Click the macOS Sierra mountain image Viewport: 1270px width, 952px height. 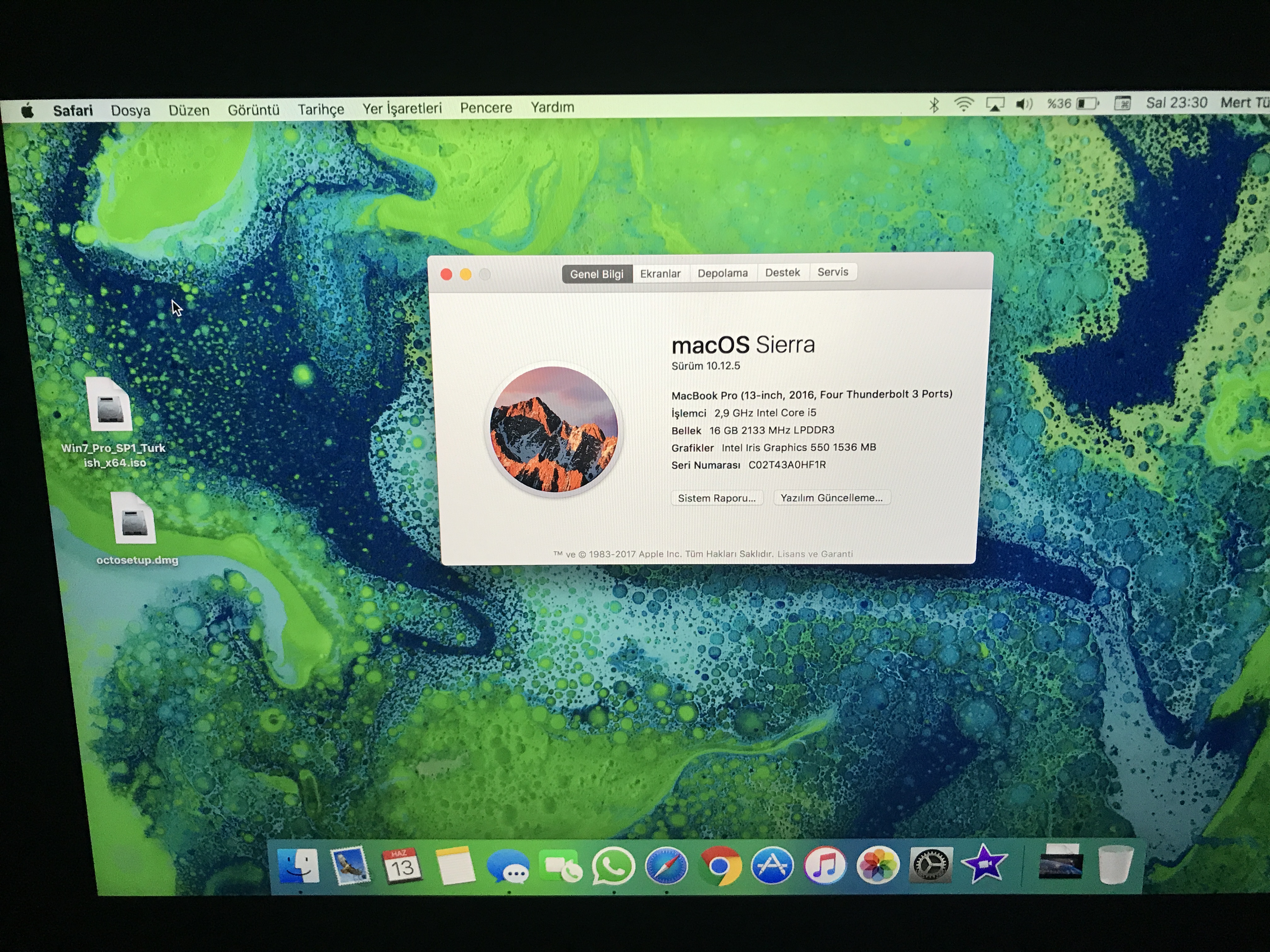point(553,429)
